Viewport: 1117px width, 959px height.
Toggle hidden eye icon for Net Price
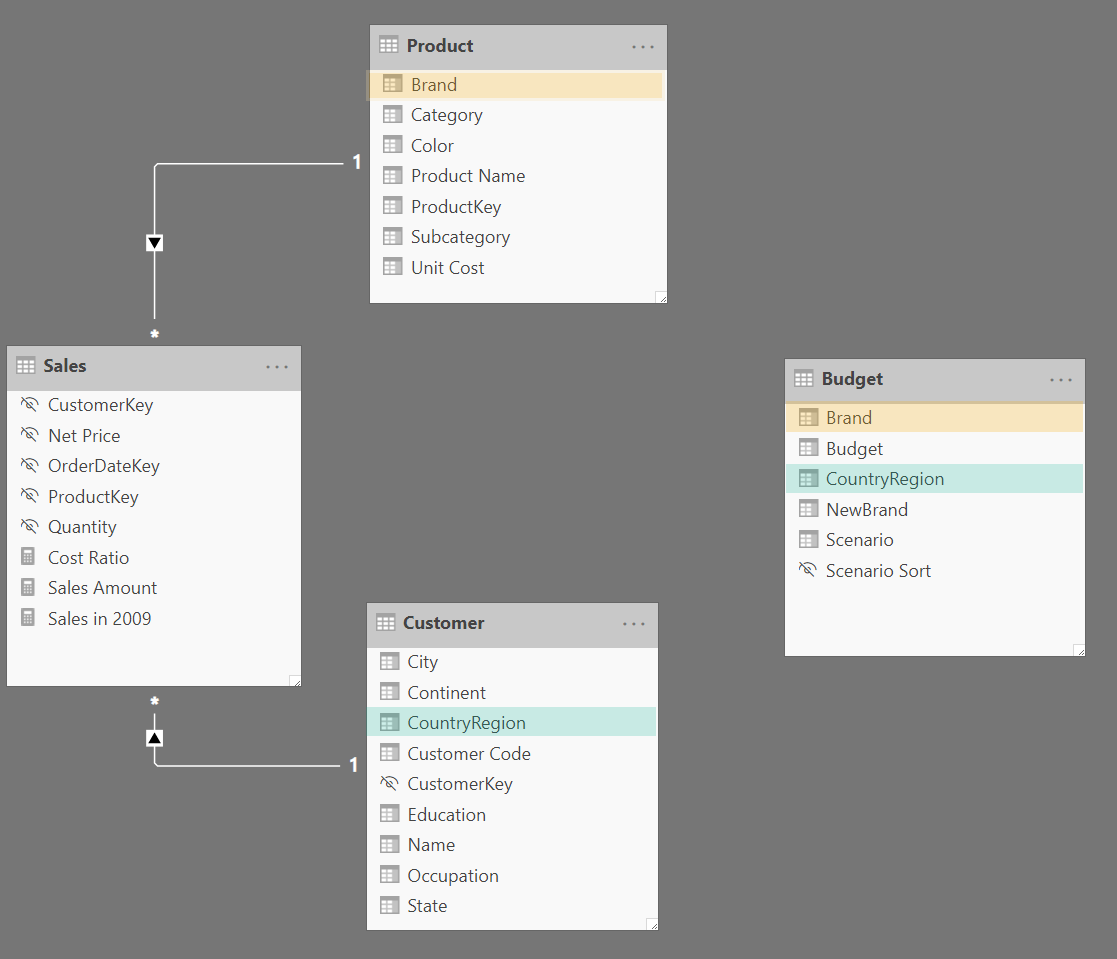click(x=28, y=436)
